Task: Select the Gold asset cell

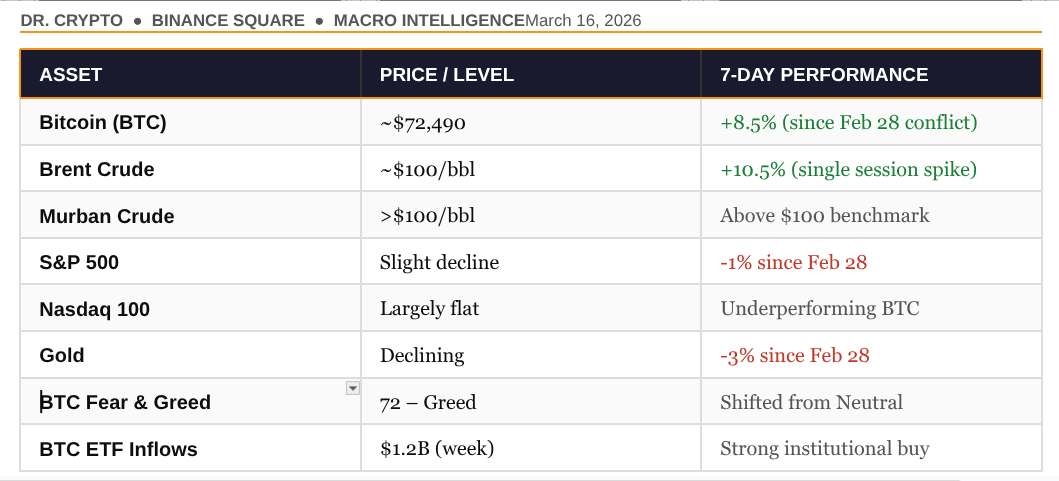Action: (62, 356)
